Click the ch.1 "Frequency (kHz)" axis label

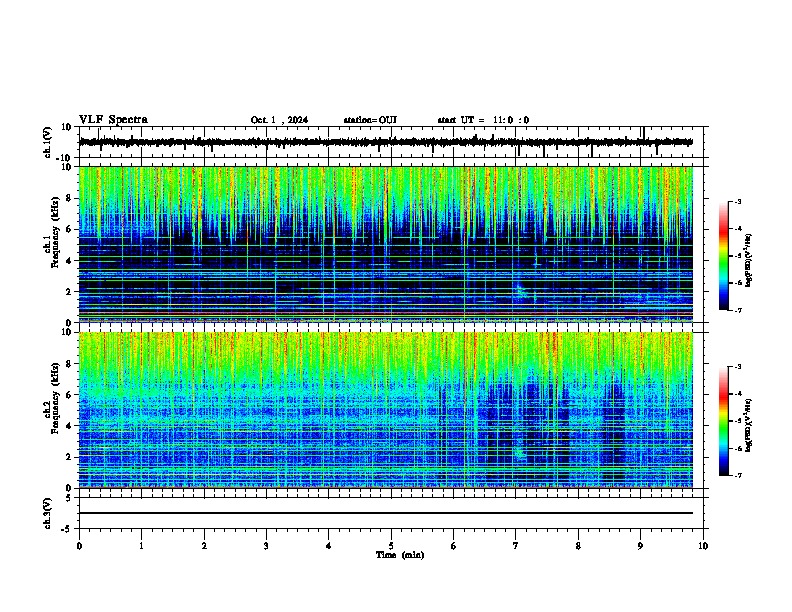click(x=55, y=232)
